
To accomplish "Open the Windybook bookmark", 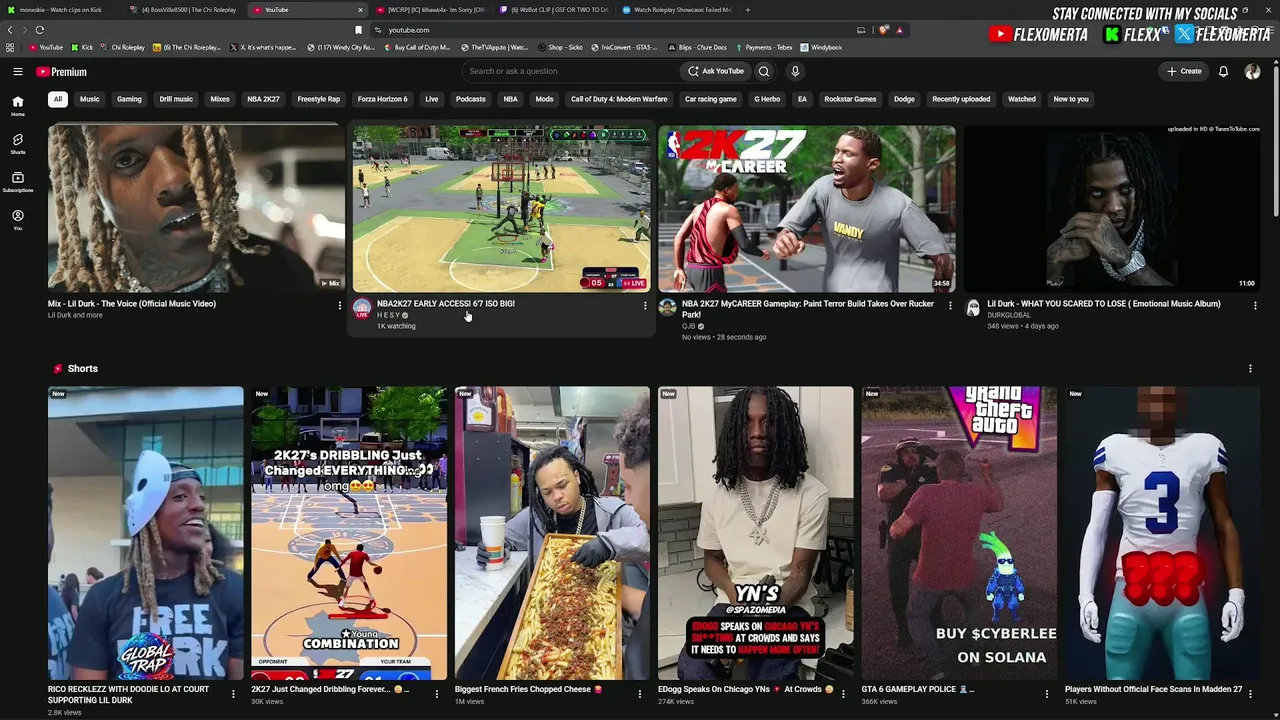I will 821,47.
